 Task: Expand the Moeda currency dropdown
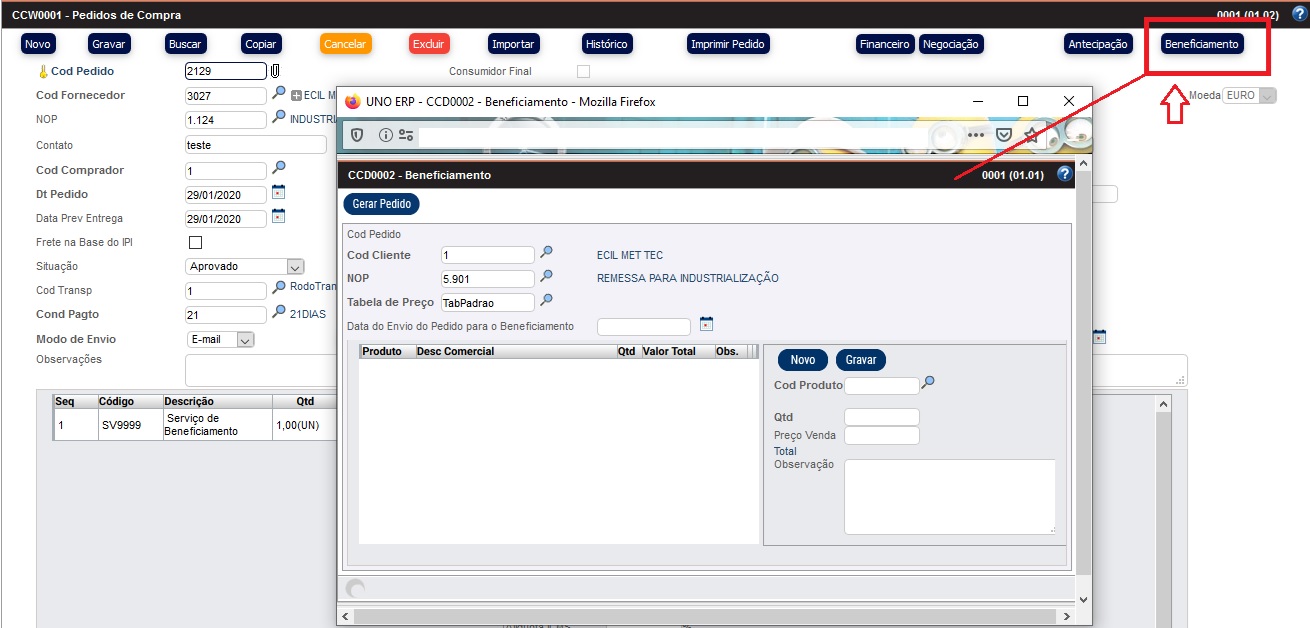click(x=1268, y=96)
